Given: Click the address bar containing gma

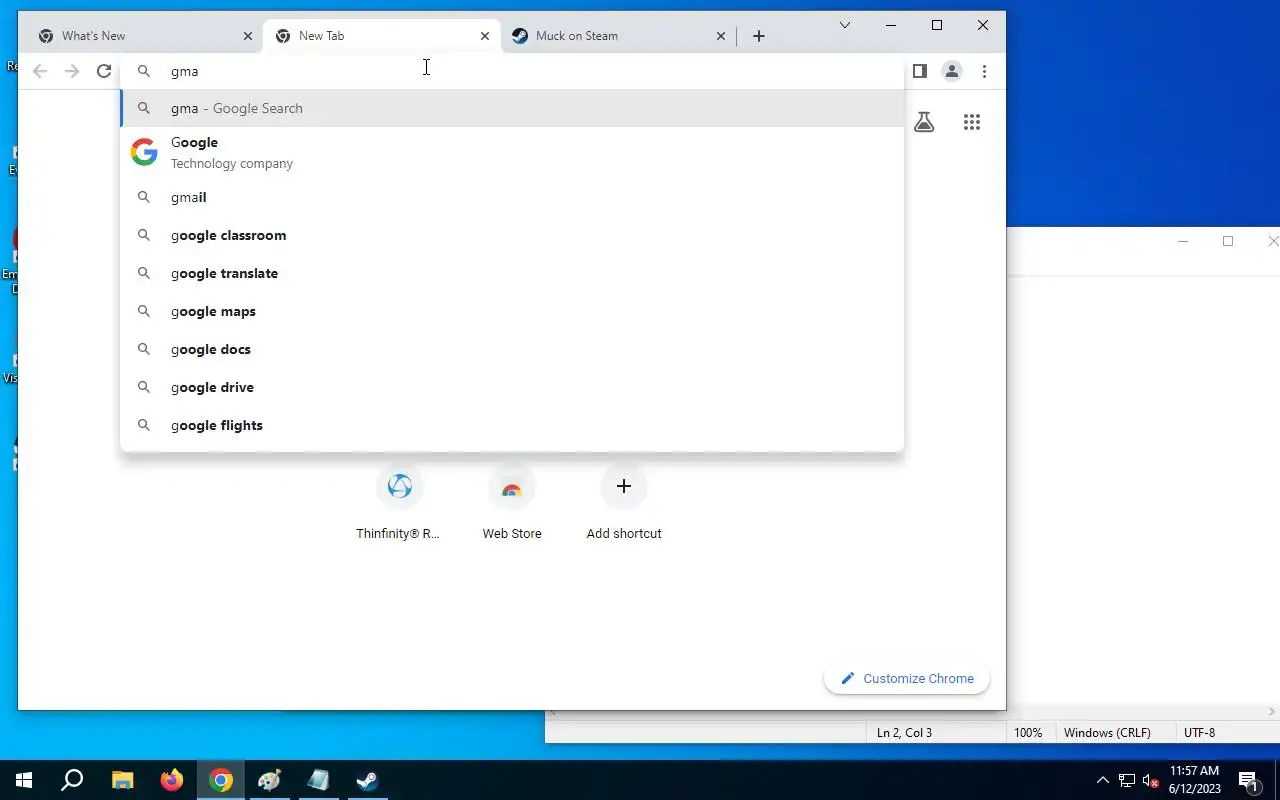Looking at the screenshot, I should tap(512, 71).
